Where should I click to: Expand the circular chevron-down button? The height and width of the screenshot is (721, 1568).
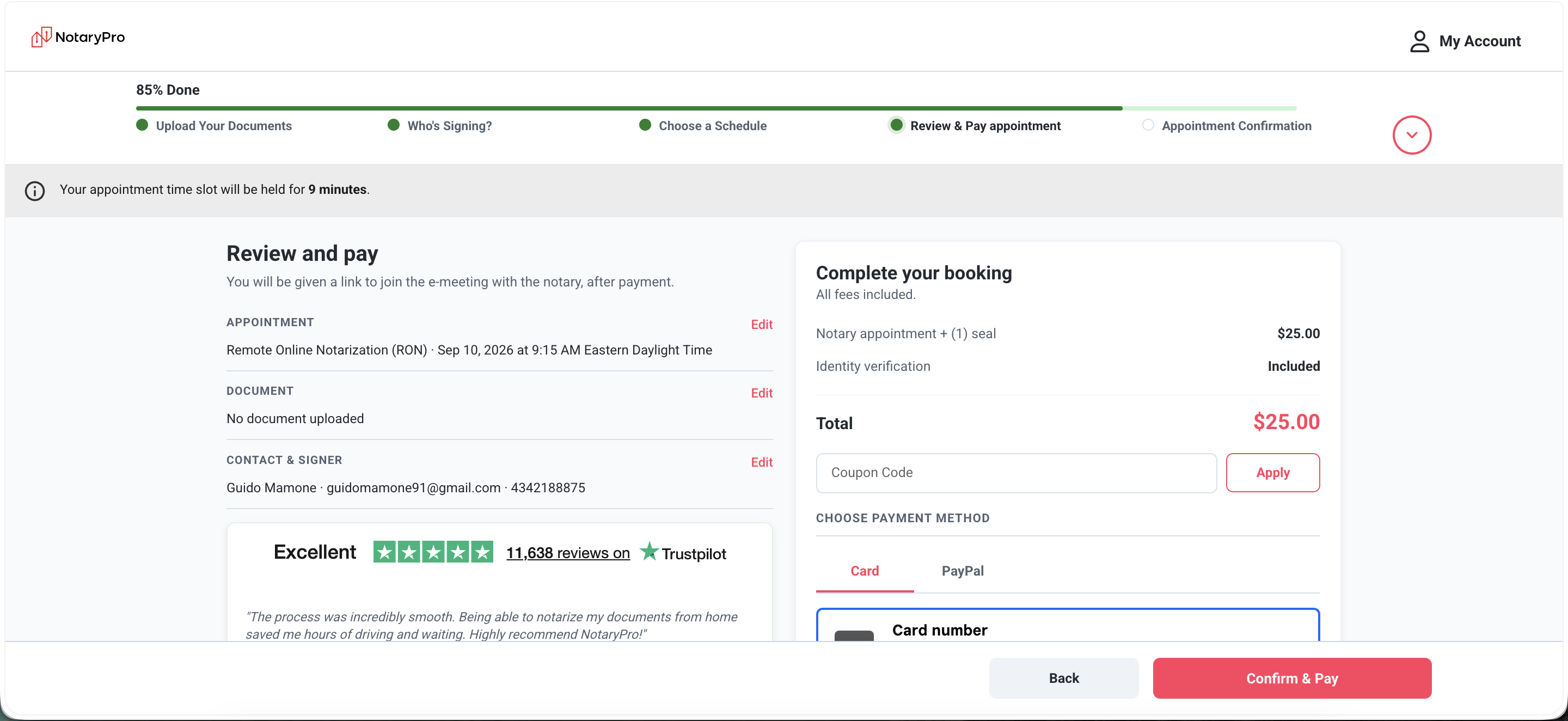tap(1412, 135)
